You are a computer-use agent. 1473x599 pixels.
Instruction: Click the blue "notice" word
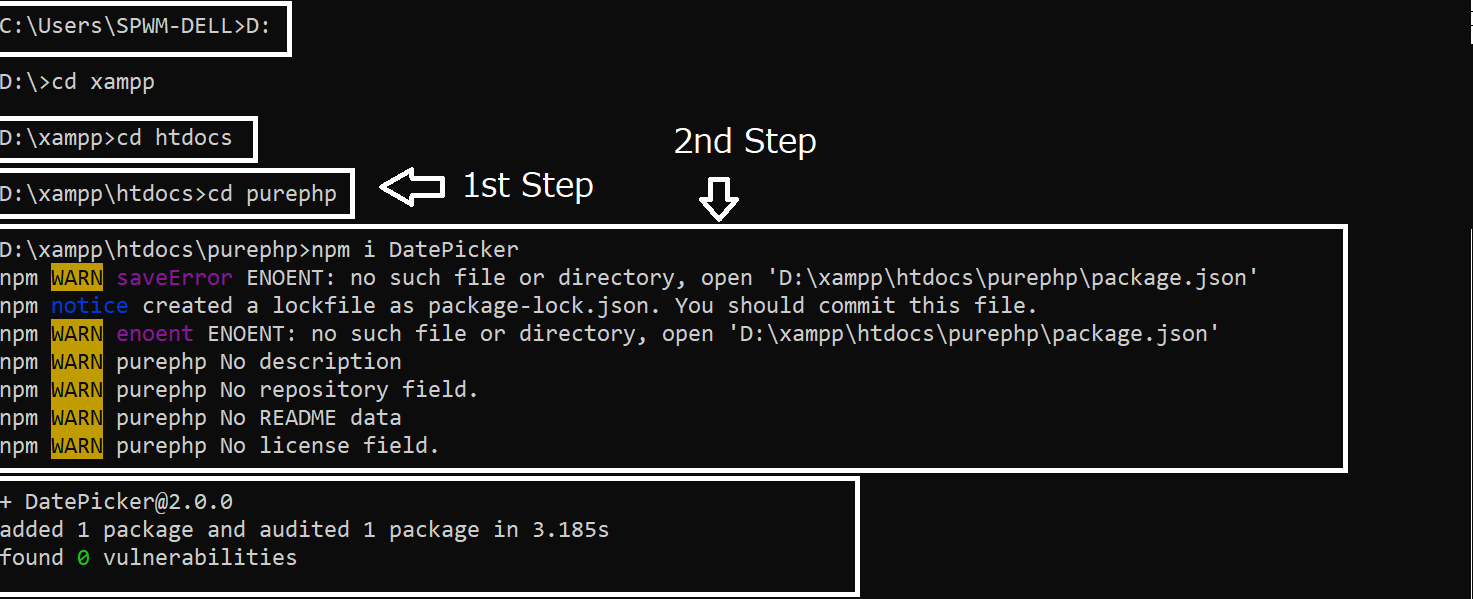90,305
